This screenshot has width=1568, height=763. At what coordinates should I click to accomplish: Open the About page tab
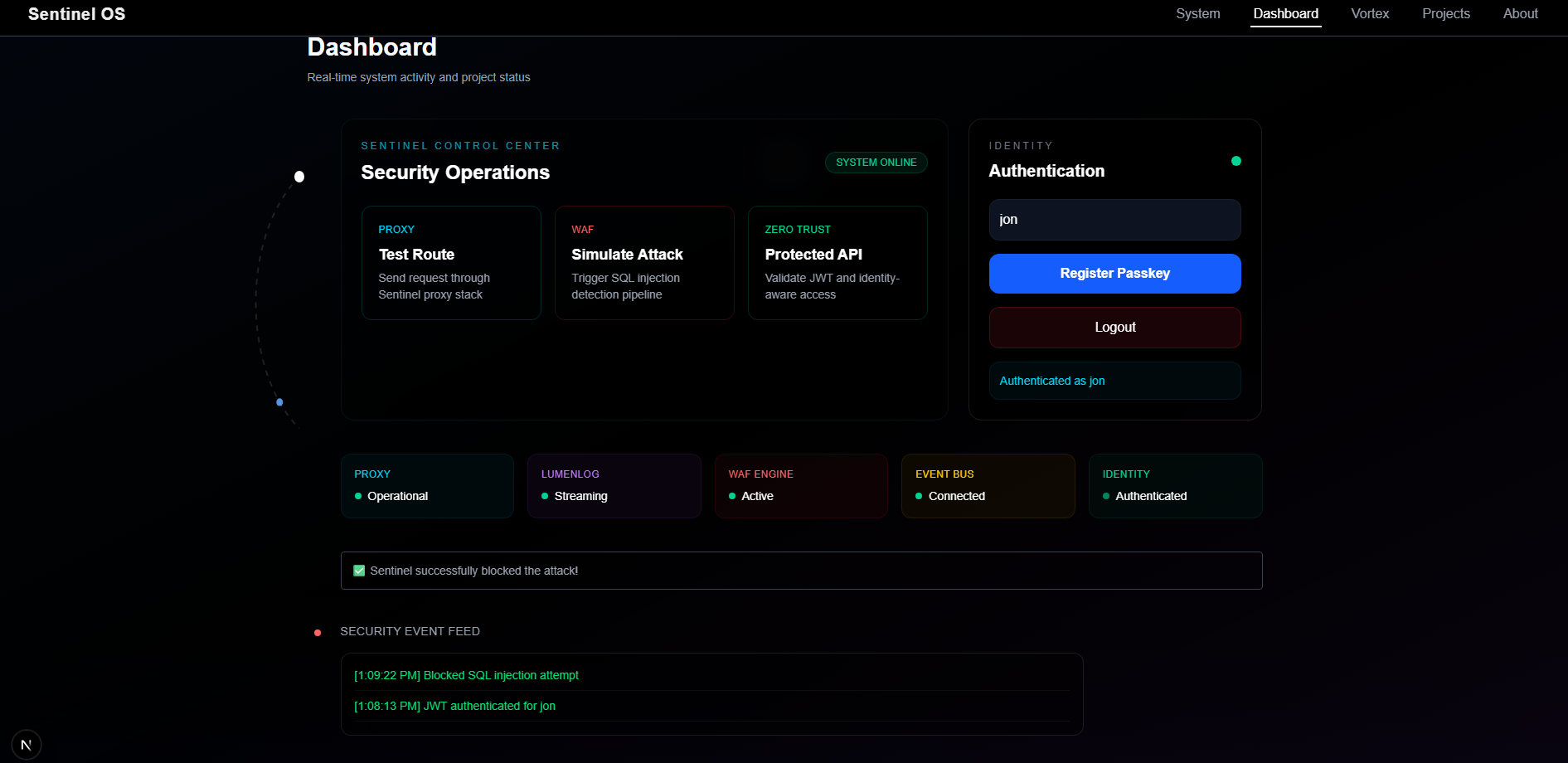(x=1521, y=14)
